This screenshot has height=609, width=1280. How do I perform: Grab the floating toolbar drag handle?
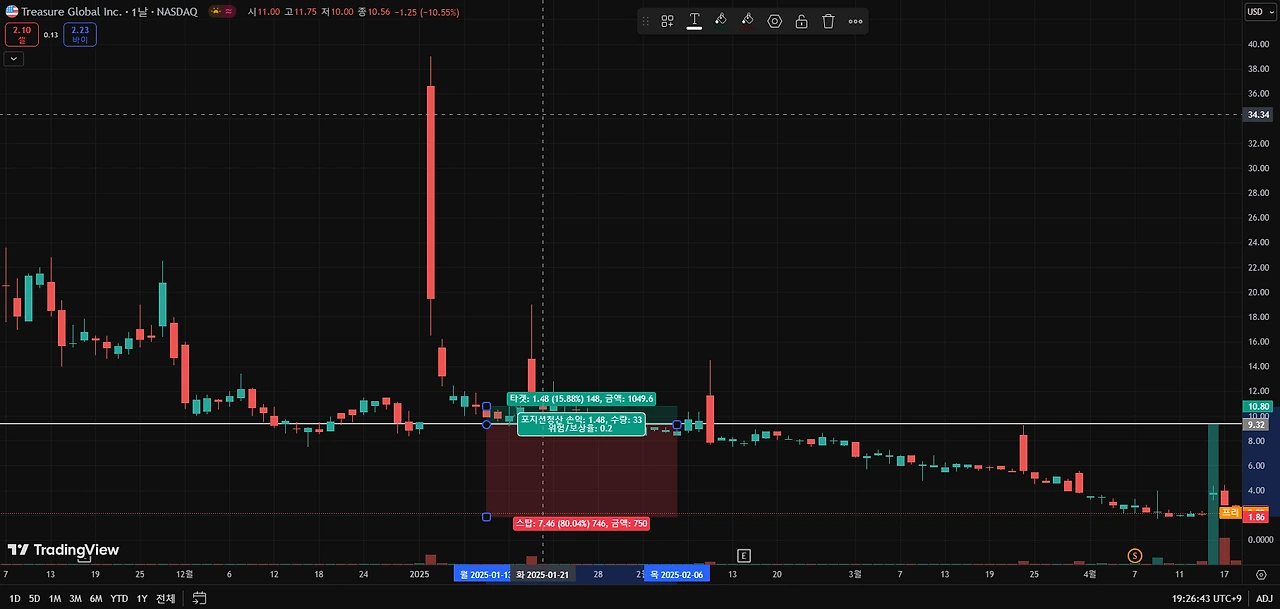(x=645, y=21)
